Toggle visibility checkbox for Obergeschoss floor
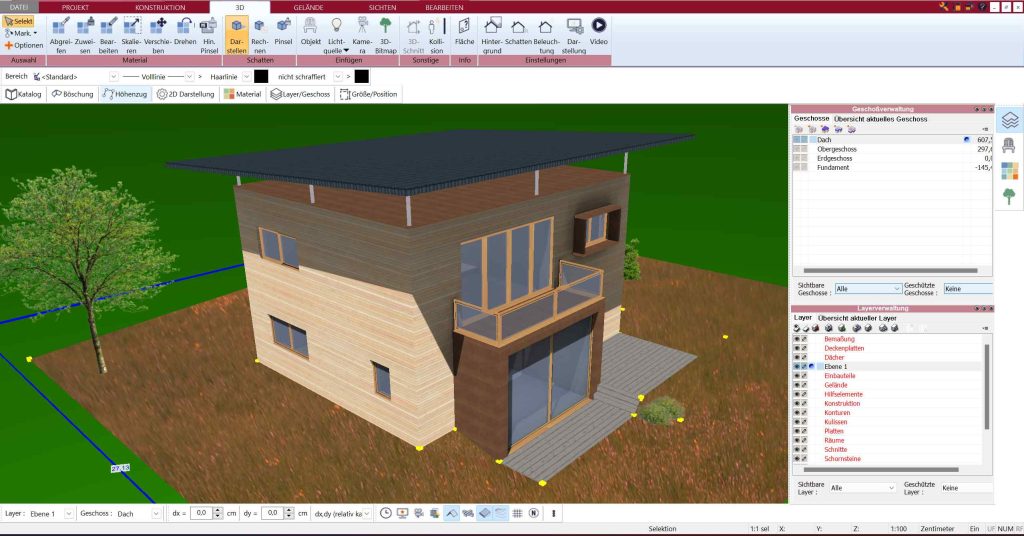1024x536 pixels. pos(797,149)
